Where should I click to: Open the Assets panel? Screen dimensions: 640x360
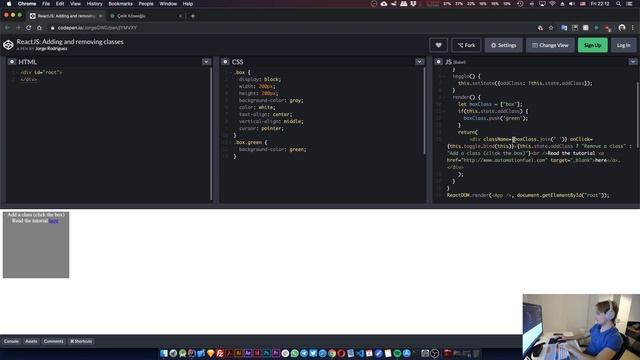[x=31, y=341]
